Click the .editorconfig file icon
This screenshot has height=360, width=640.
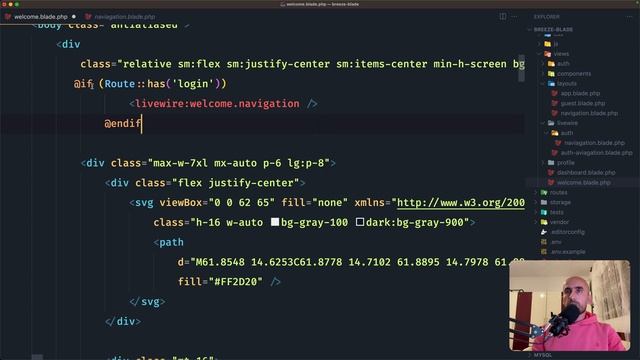544,232
